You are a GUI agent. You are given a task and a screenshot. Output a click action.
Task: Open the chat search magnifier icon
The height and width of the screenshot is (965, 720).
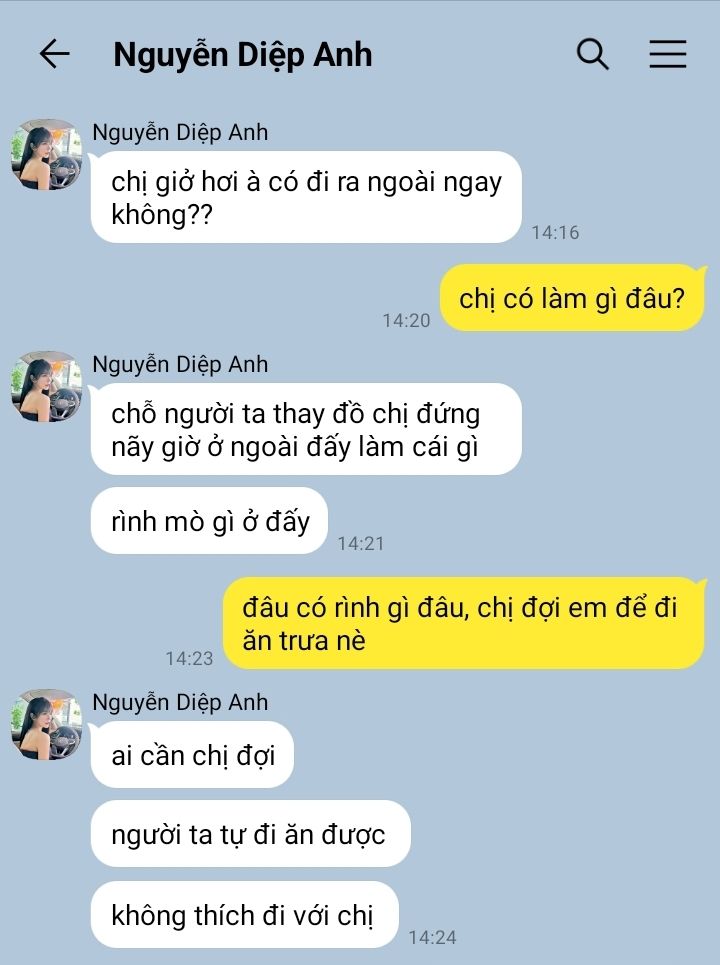(x=593, y=54)
